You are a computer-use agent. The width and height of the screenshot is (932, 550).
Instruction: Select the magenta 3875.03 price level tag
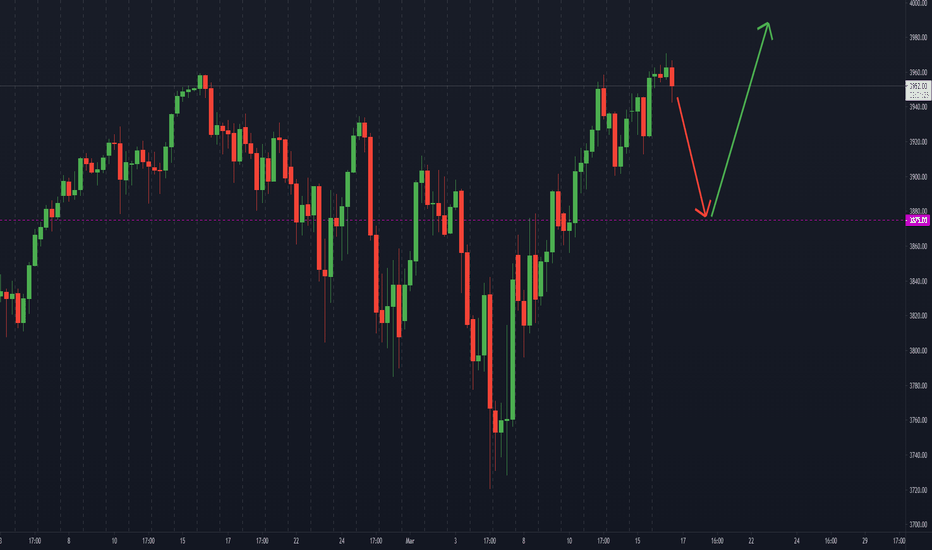918,221
